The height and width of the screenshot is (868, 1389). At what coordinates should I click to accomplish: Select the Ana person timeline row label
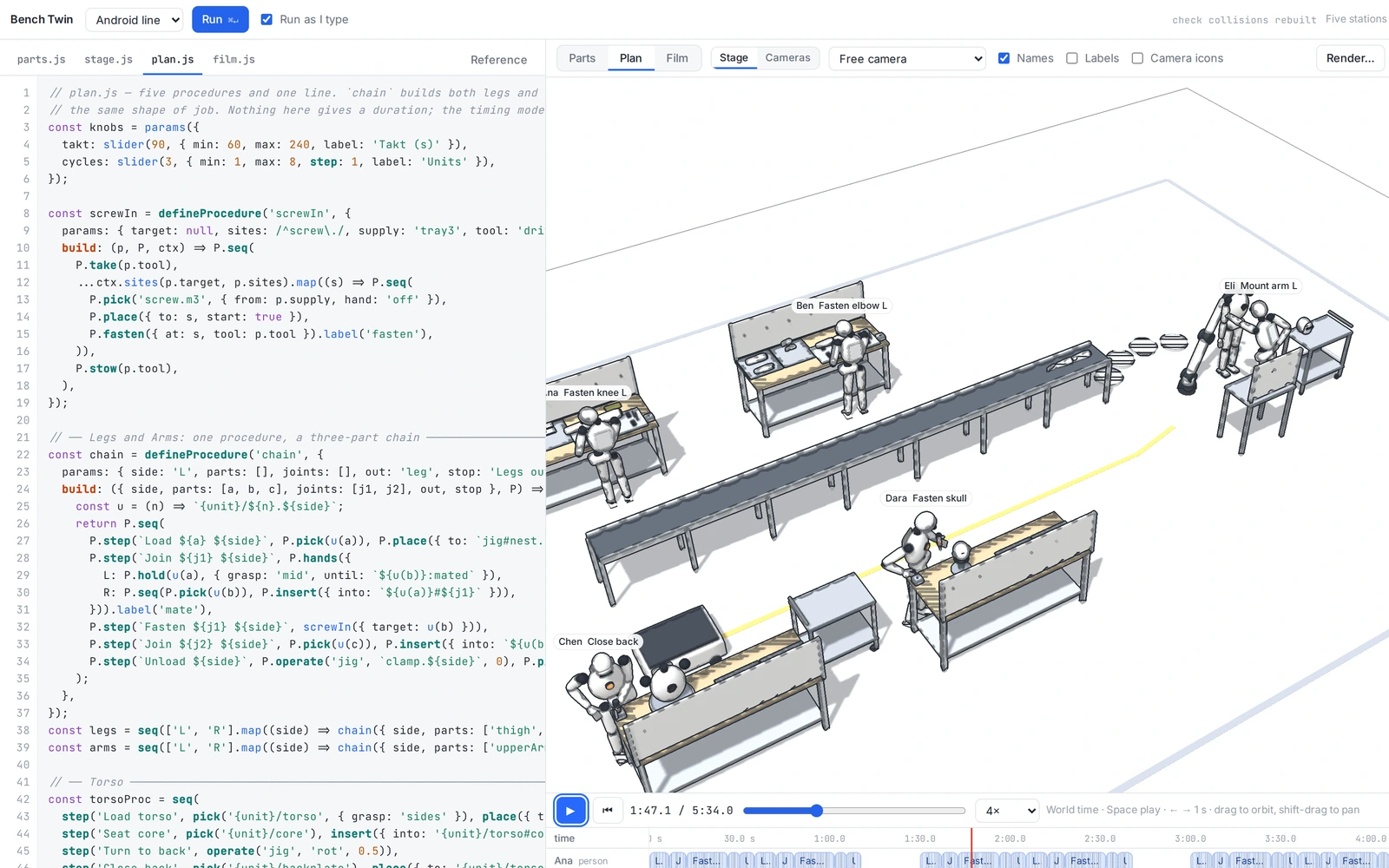(x=581, y=861)
